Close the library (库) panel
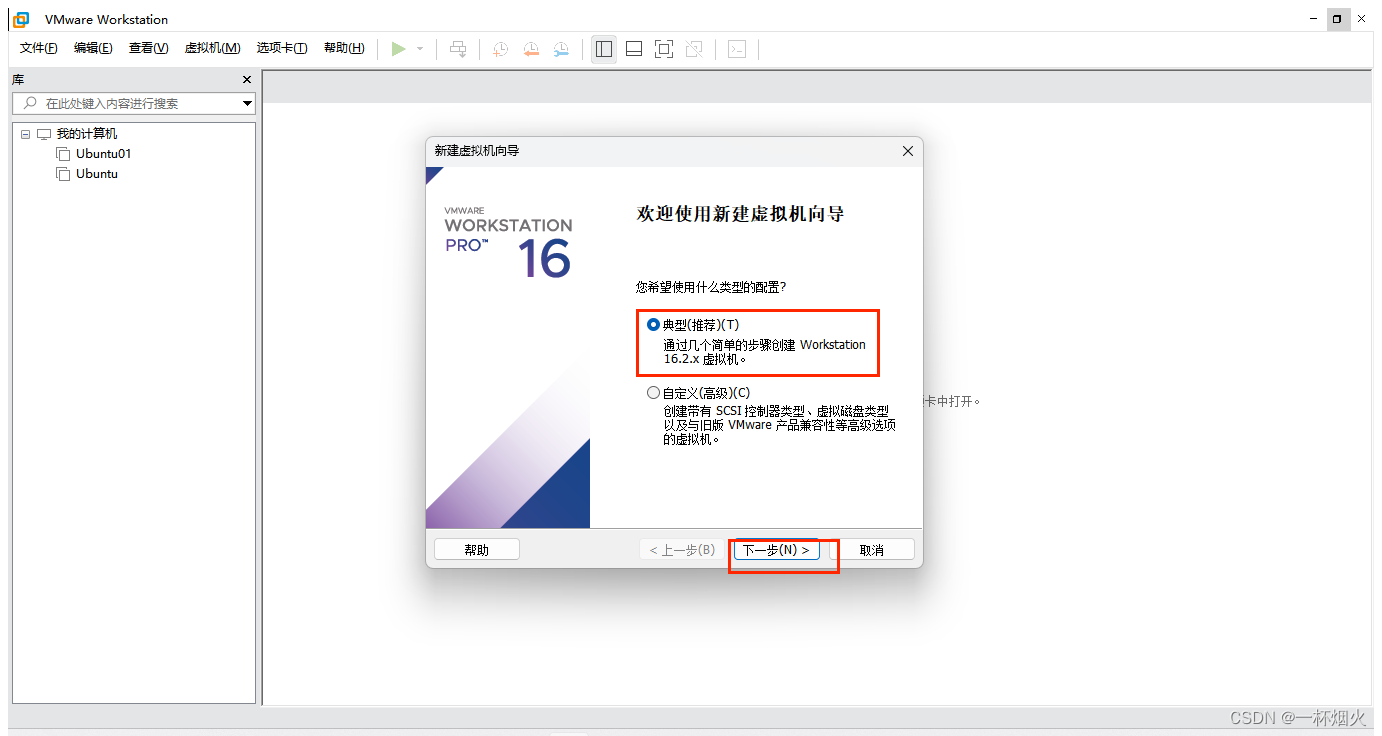Screen dimensions: 1382x736 click(x=247, y=80)
